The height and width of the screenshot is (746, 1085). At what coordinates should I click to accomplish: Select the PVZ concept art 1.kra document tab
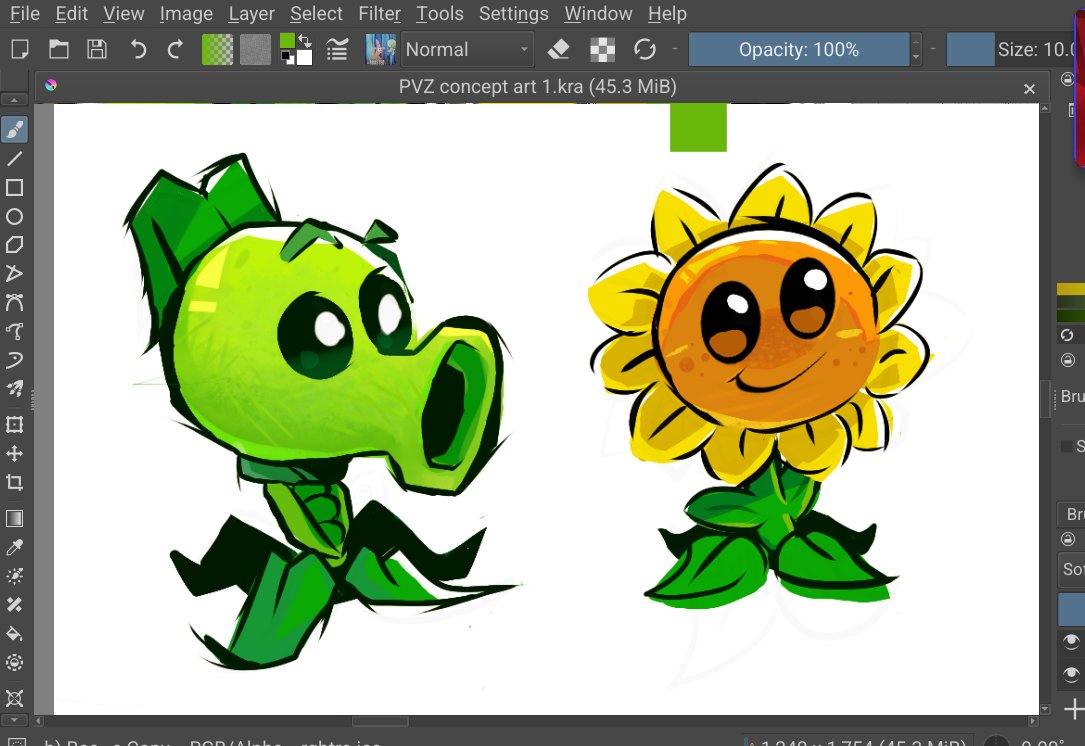538,87
